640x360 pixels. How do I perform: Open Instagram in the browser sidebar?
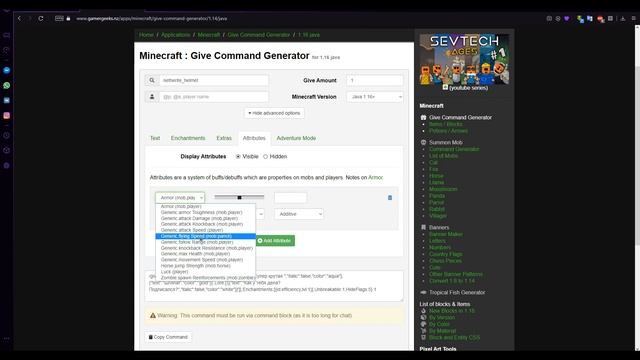tap(7, 116)
